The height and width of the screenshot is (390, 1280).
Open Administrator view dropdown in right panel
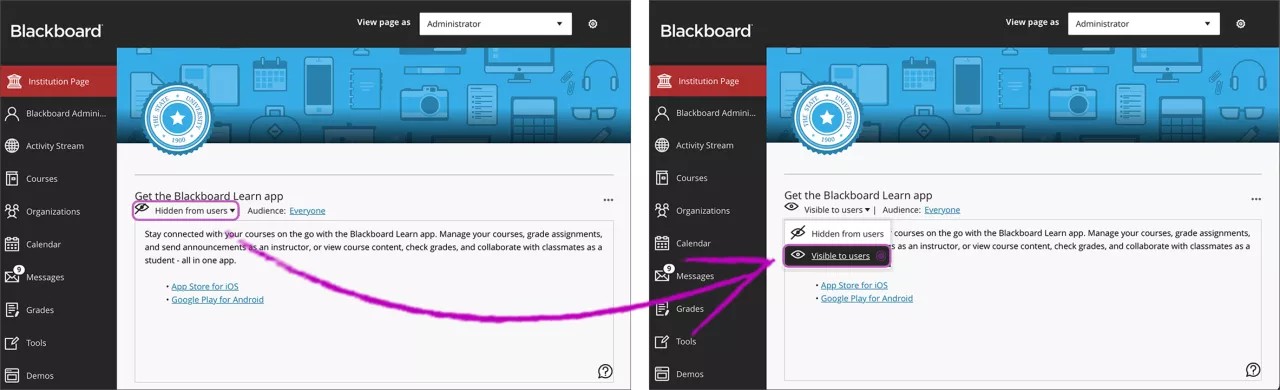(1144, 24)
